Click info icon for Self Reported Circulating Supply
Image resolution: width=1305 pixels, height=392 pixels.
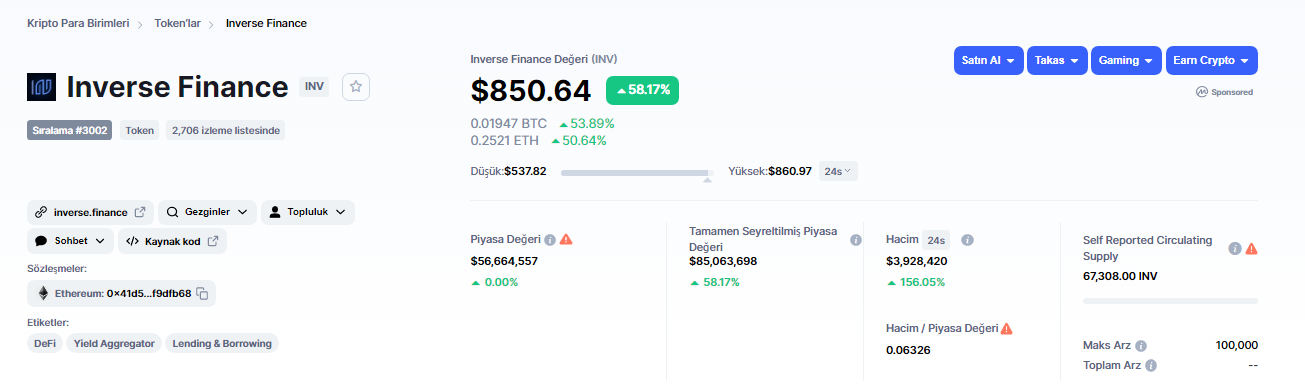[x=1235, y=248]
